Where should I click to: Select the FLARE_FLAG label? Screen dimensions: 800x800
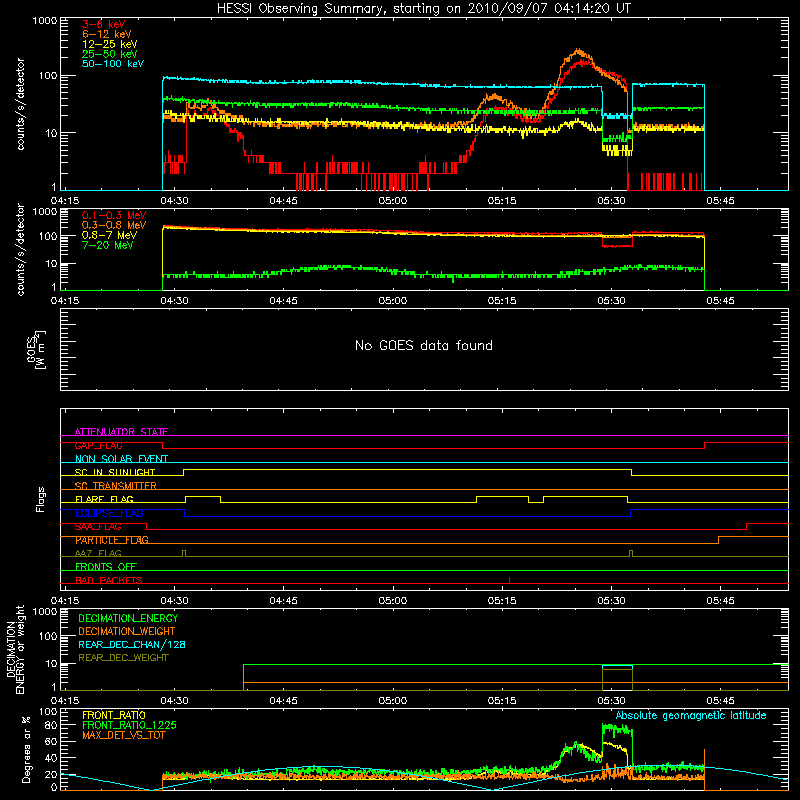tap(104, 499)
